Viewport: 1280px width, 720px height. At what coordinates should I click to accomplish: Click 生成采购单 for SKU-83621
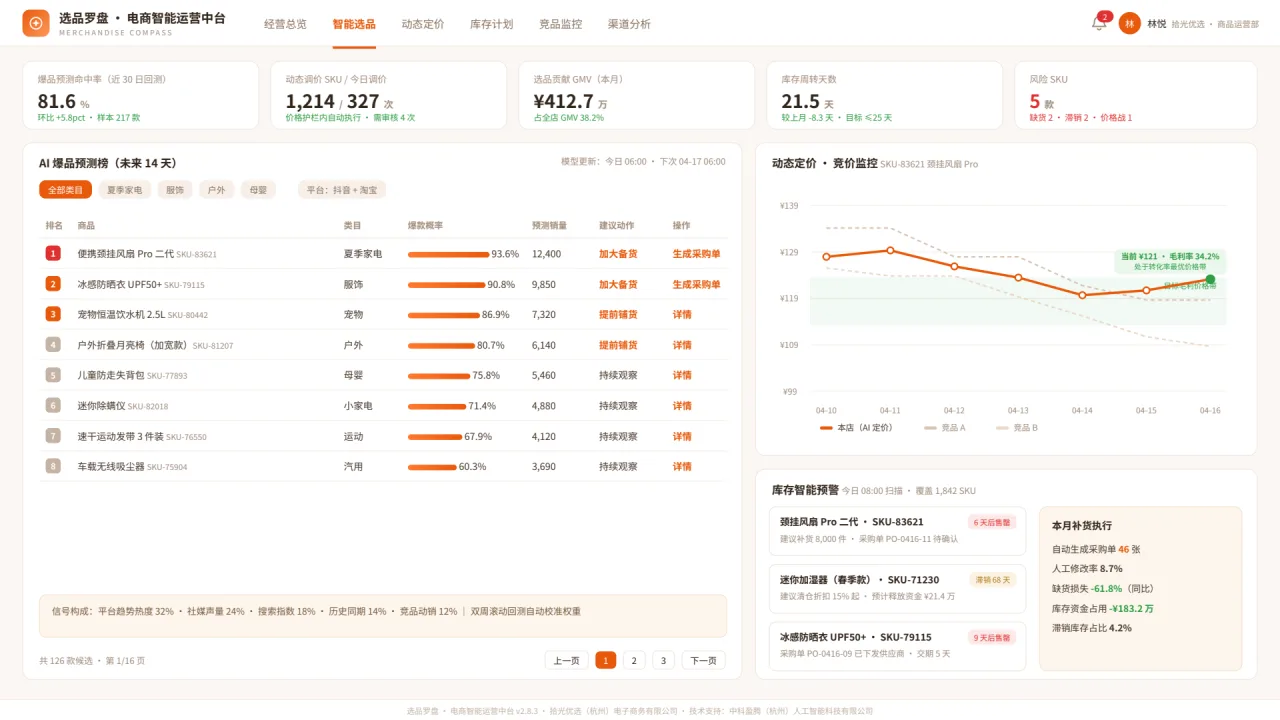[x=696, y=254]
